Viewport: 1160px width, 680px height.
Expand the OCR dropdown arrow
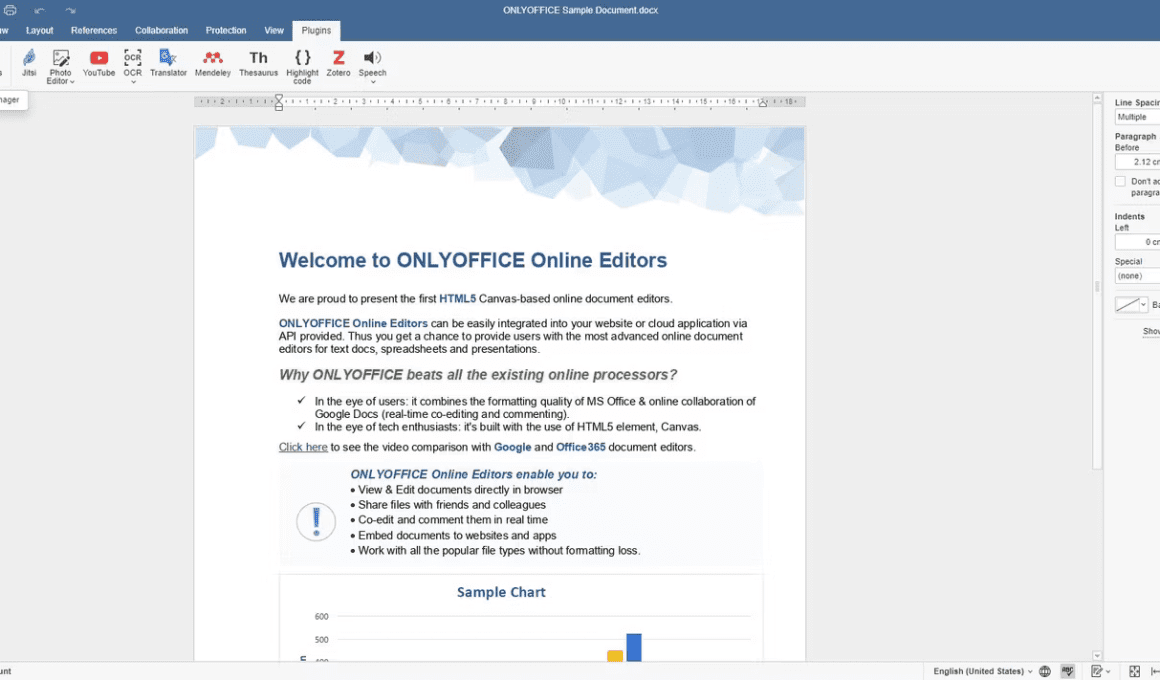coord(133,82)
